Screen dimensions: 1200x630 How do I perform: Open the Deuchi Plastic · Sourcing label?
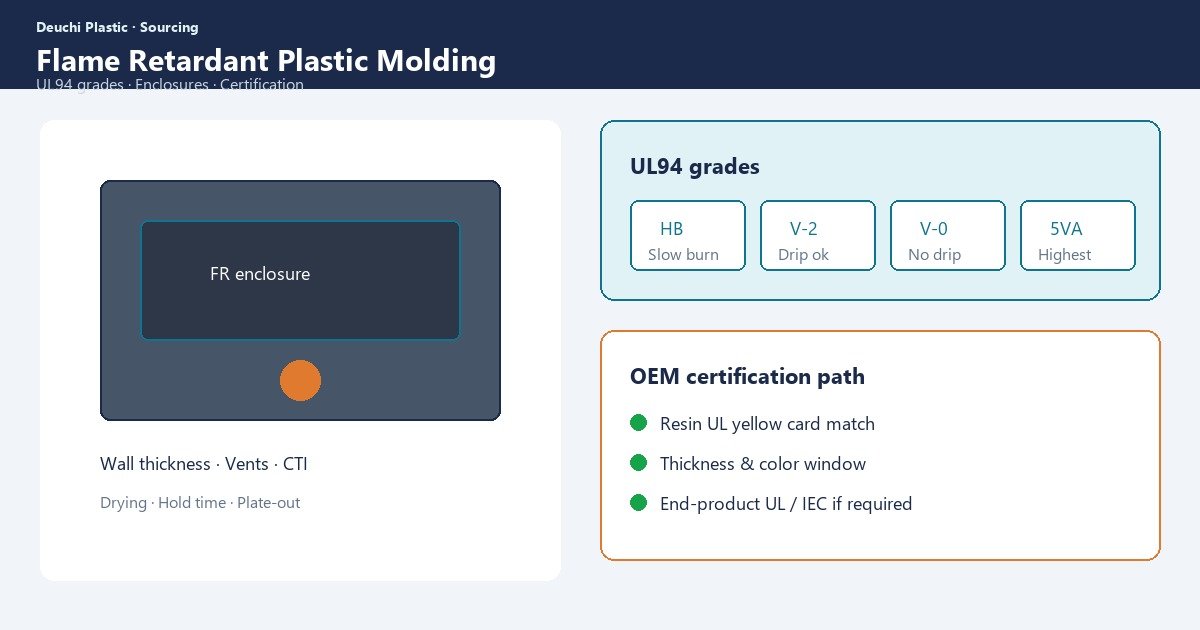click(117, 27)
